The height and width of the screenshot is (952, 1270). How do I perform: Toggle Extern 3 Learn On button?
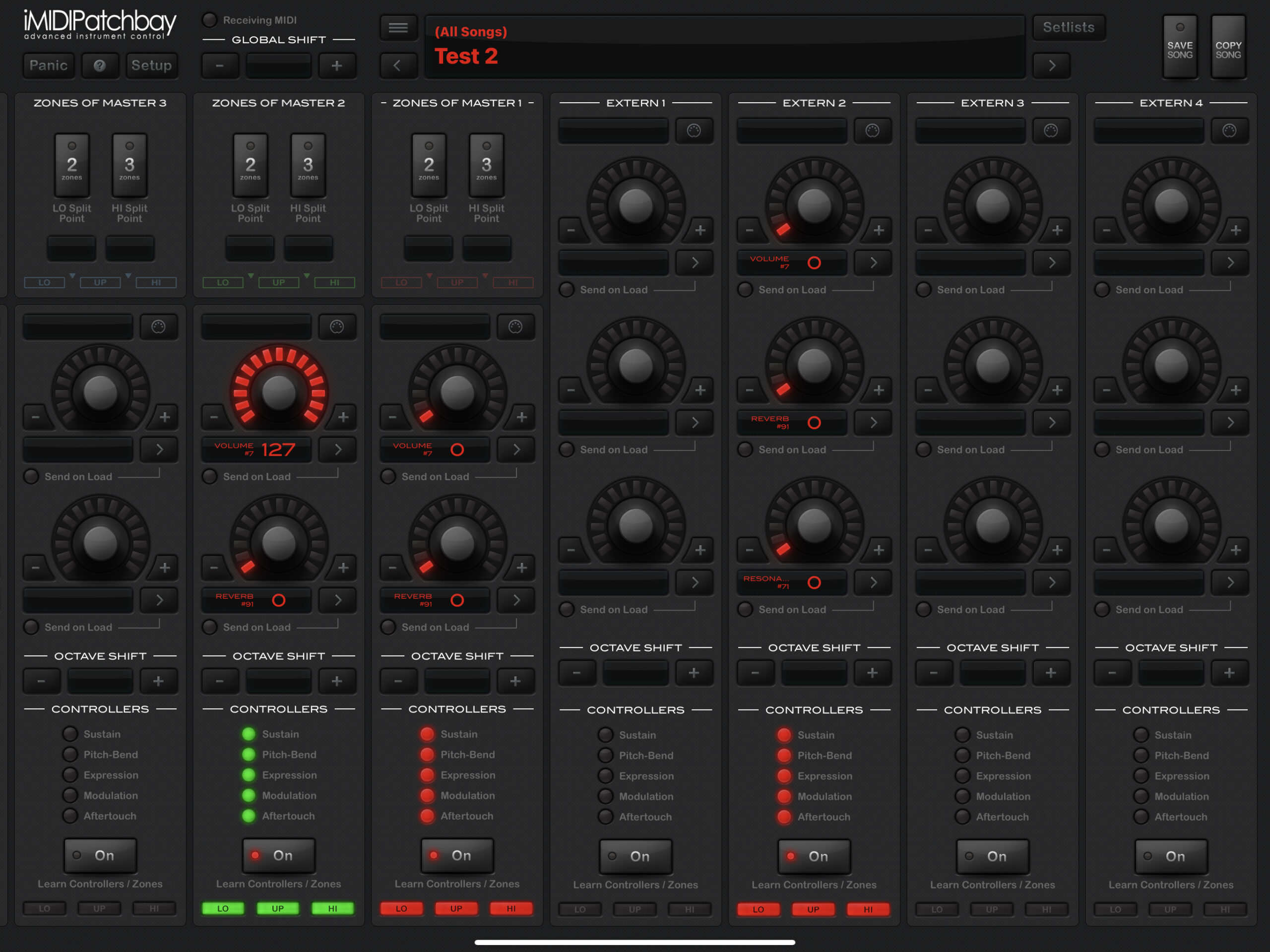click(x=993, y=856)
